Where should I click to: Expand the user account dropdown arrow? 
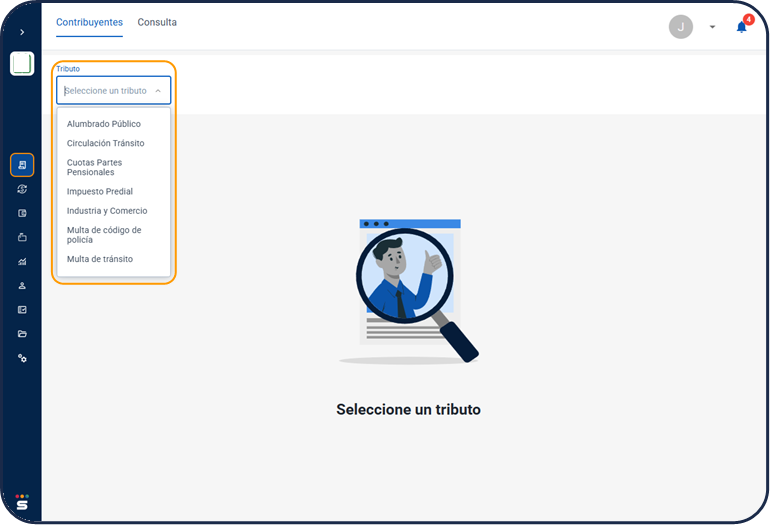pyautogui.click(x=712, y=27)
